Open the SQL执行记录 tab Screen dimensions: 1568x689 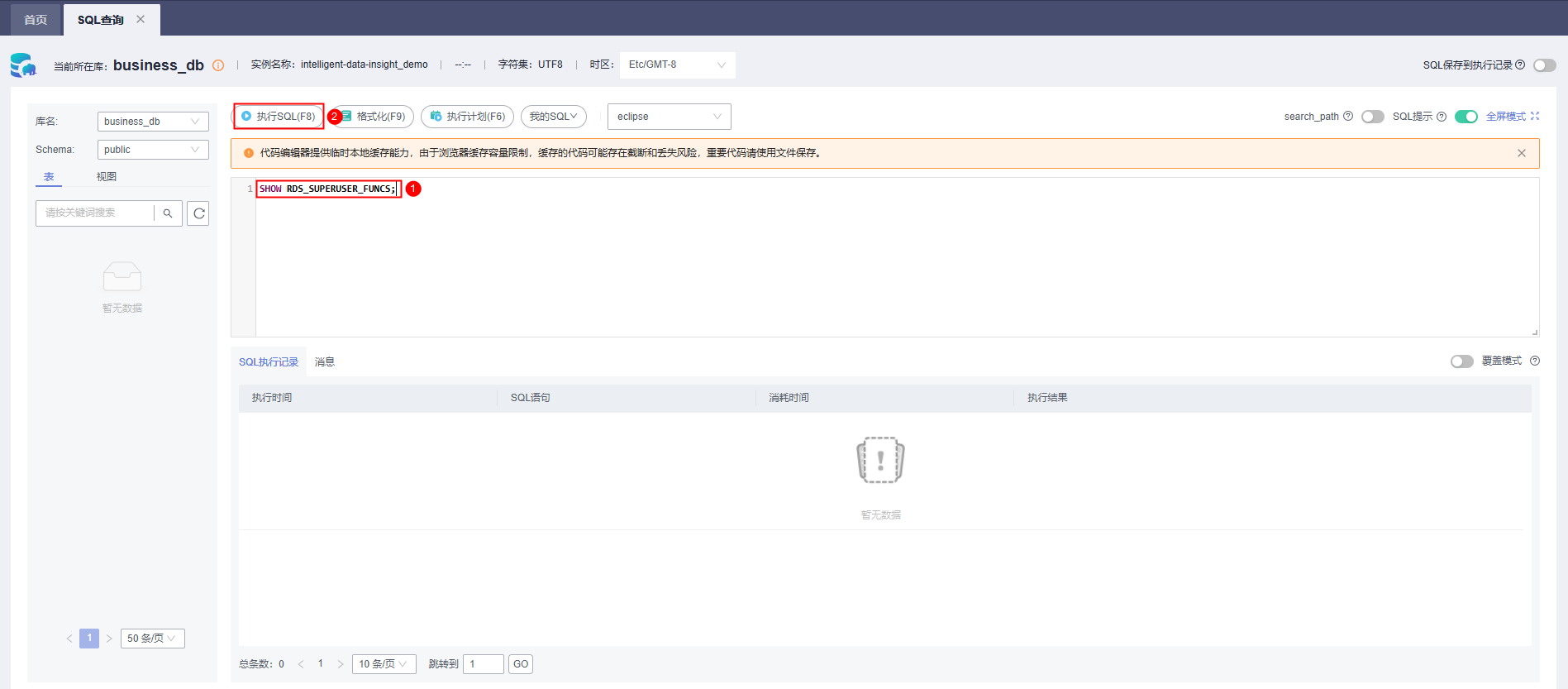[x=269, y=362]
